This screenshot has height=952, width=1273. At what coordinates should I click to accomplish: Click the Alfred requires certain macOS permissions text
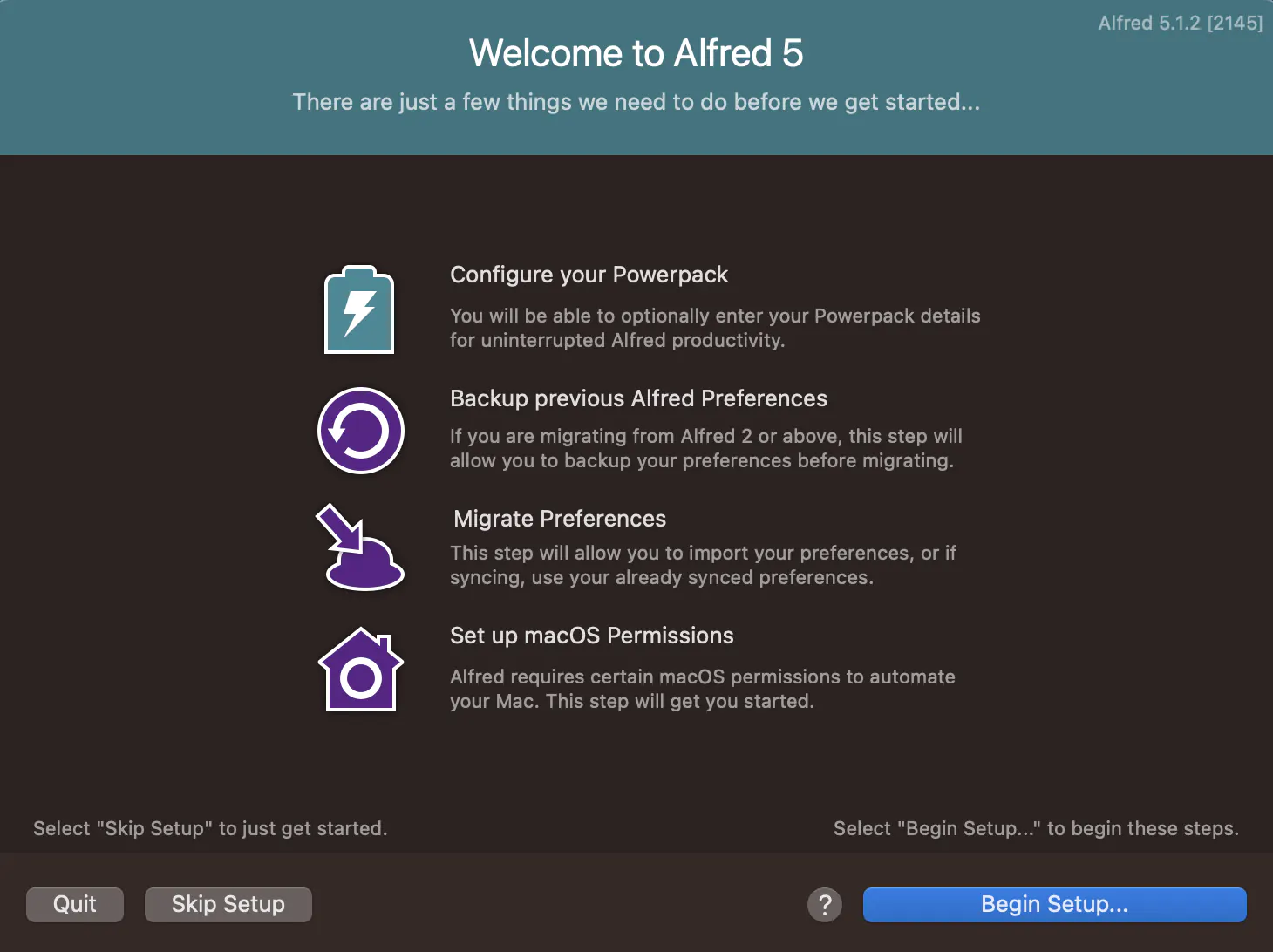703,689
